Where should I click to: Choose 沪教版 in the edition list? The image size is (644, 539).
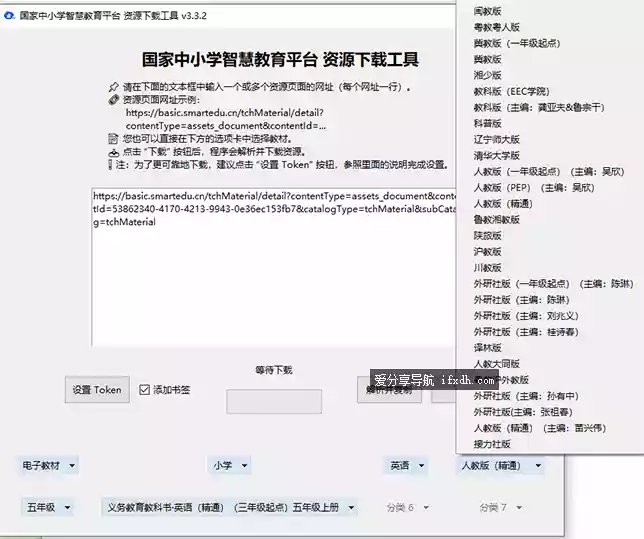(488, 251)
